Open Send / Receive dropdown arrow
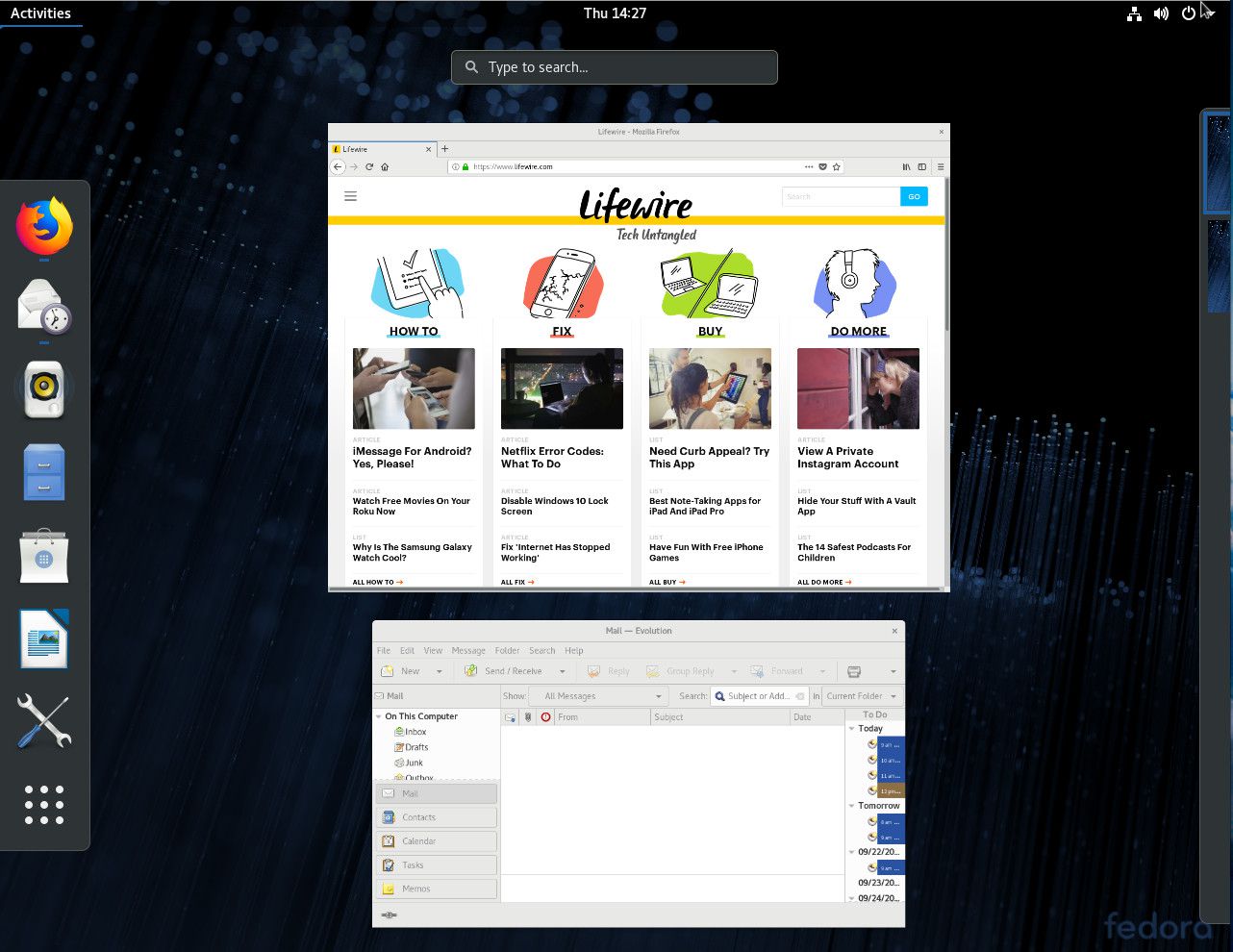 tap(563, 671)
